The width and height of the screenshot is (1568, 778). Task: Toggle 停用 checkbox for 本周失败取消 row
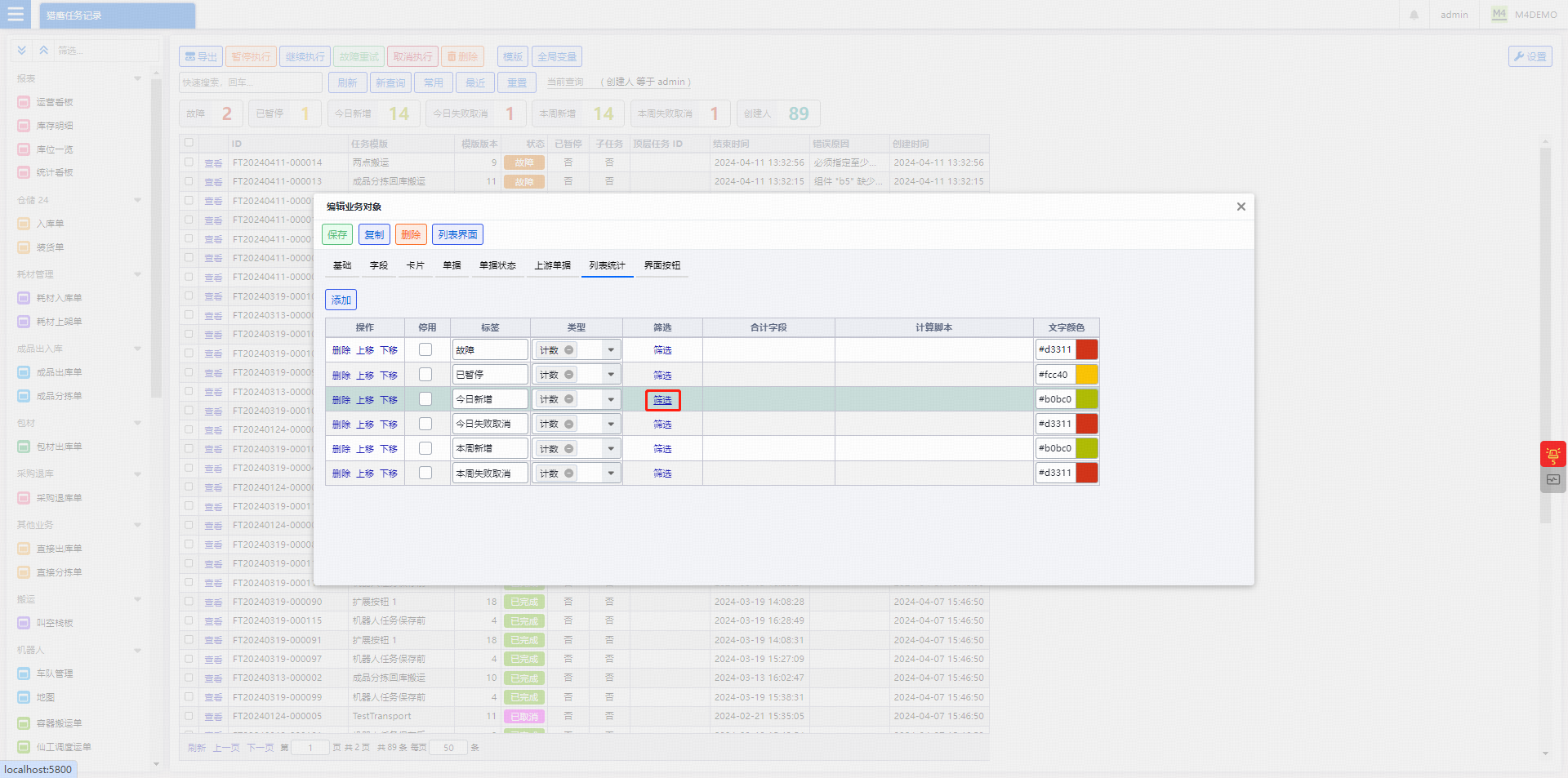(425, 473)
